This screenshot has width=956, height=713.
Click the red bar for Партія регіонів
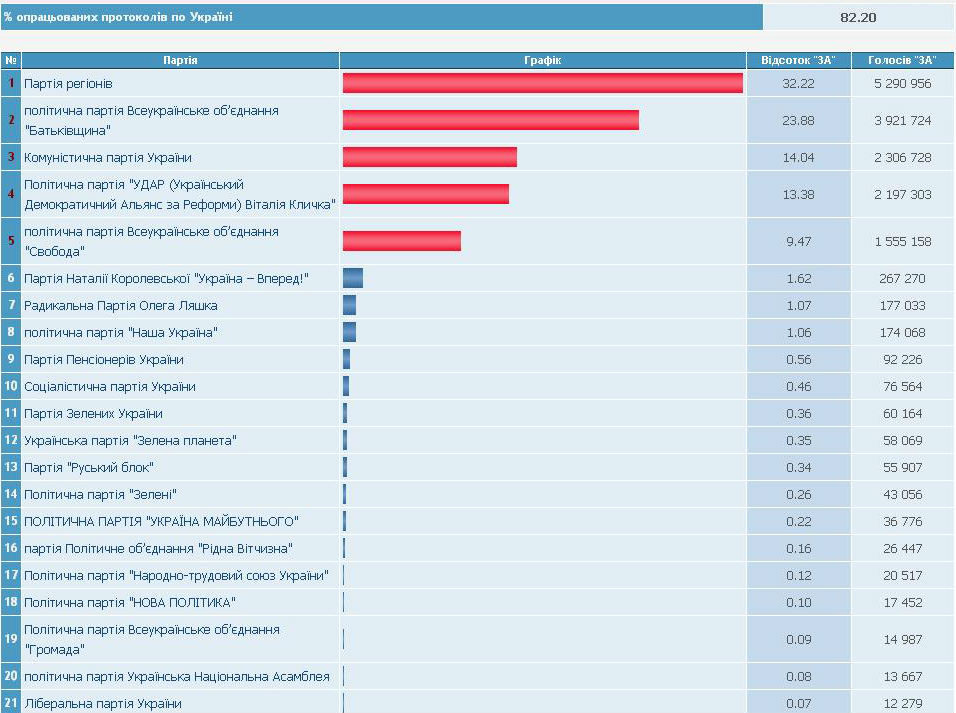543,83
